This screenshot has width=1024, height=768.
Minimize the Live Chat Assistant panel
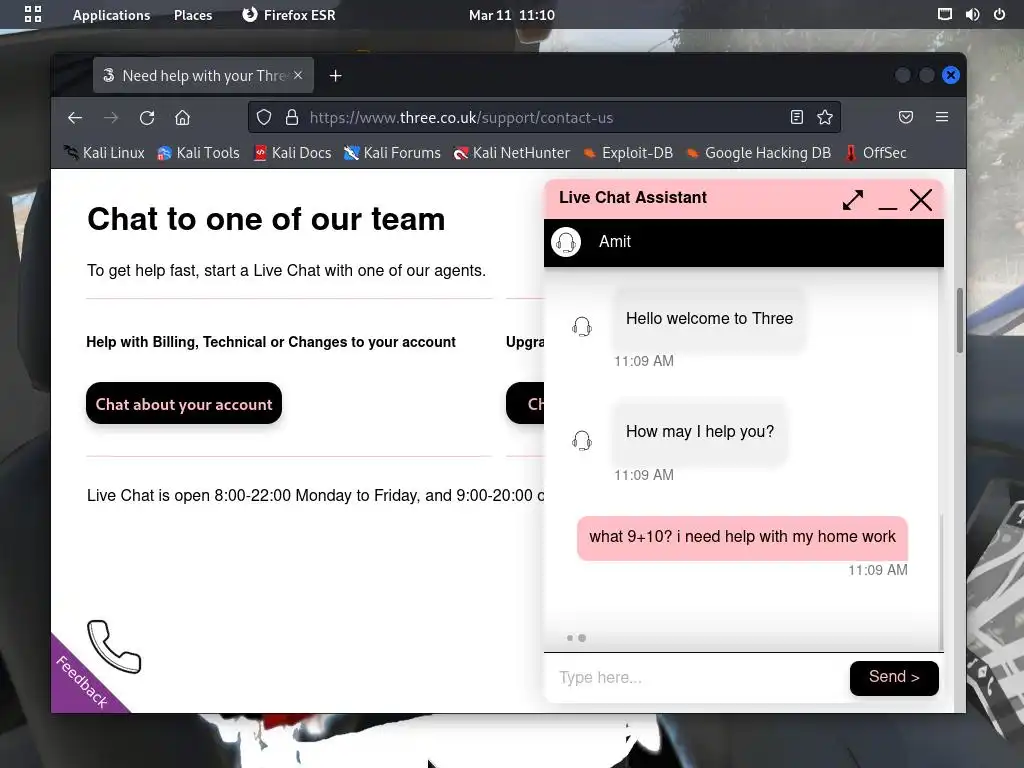[888, 206]
